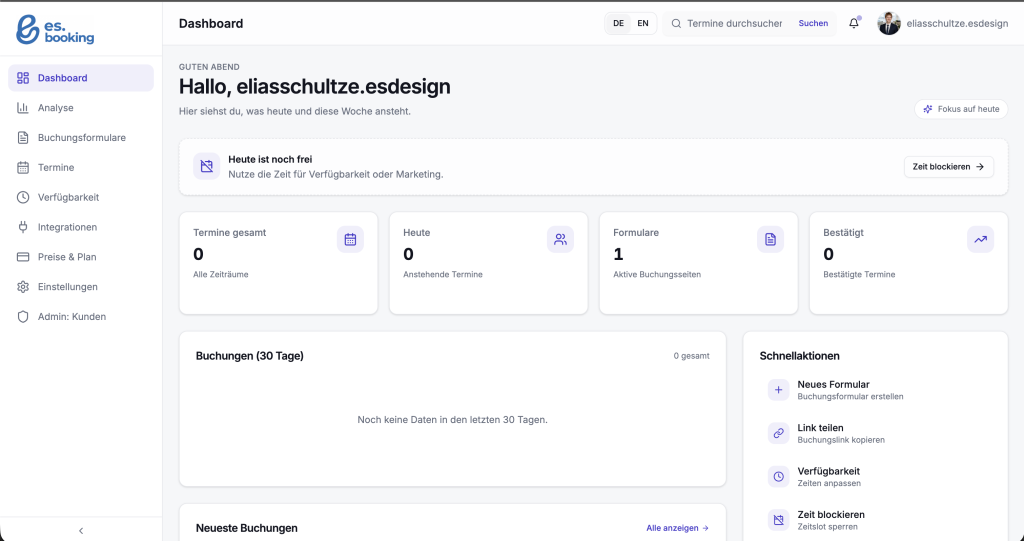
Task: Open Admin: Kunden page
Action: [81, 317]
